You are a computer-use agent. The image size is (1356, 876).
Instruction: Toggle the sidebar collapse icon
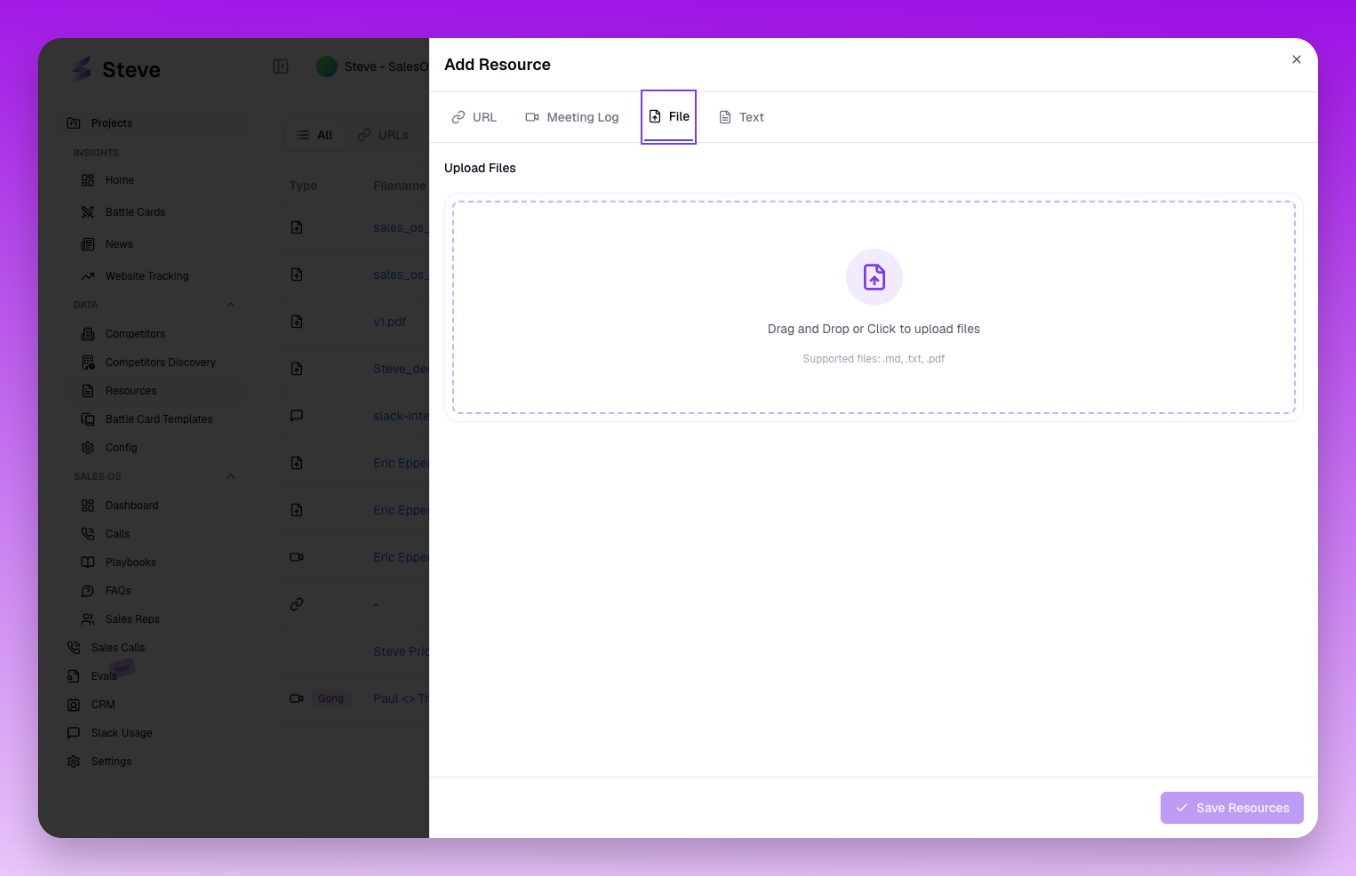point(281,67)
